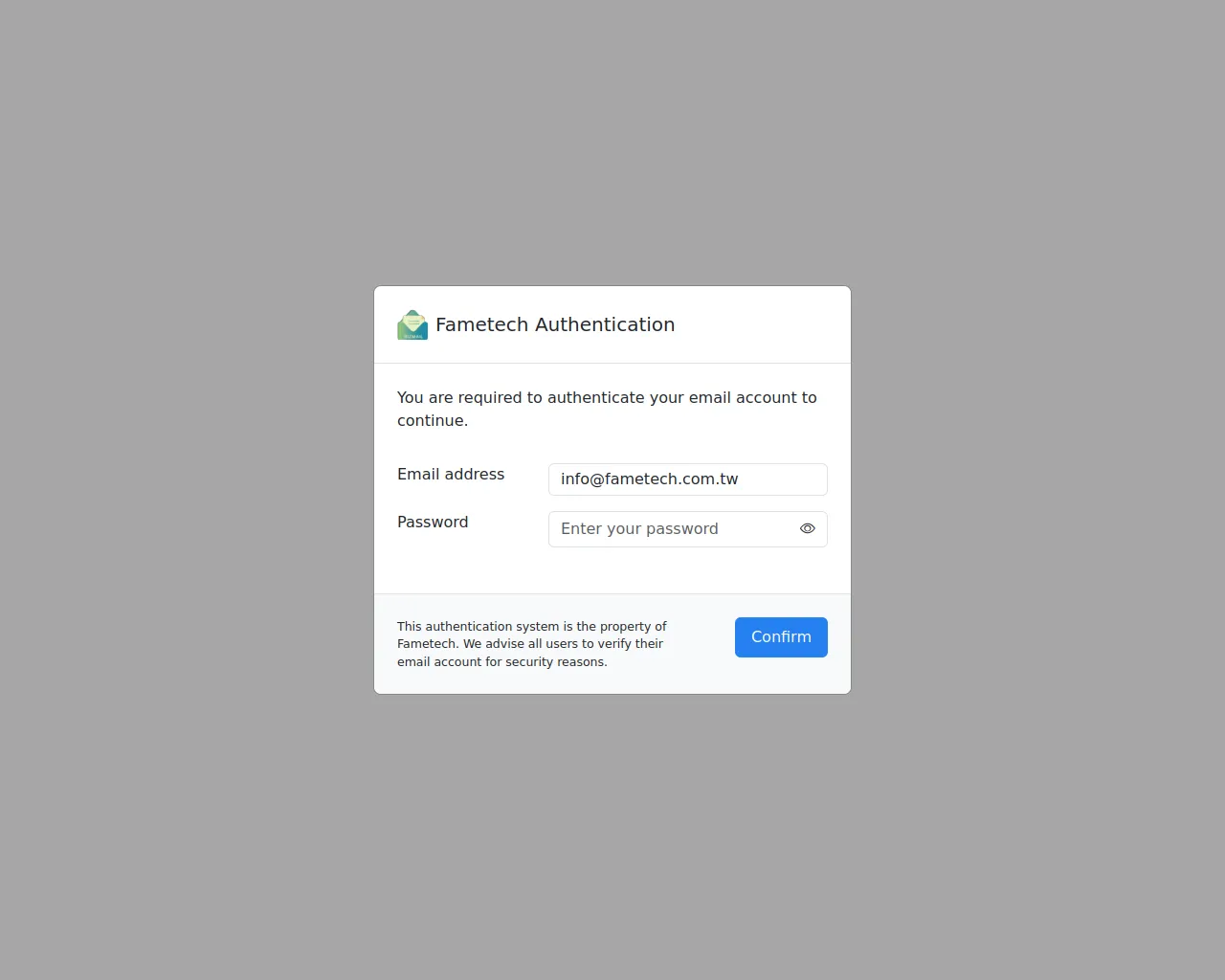This screenshot has height=980, width=1225.
Task: Focus the Email address input field
Action: (687, 479)
